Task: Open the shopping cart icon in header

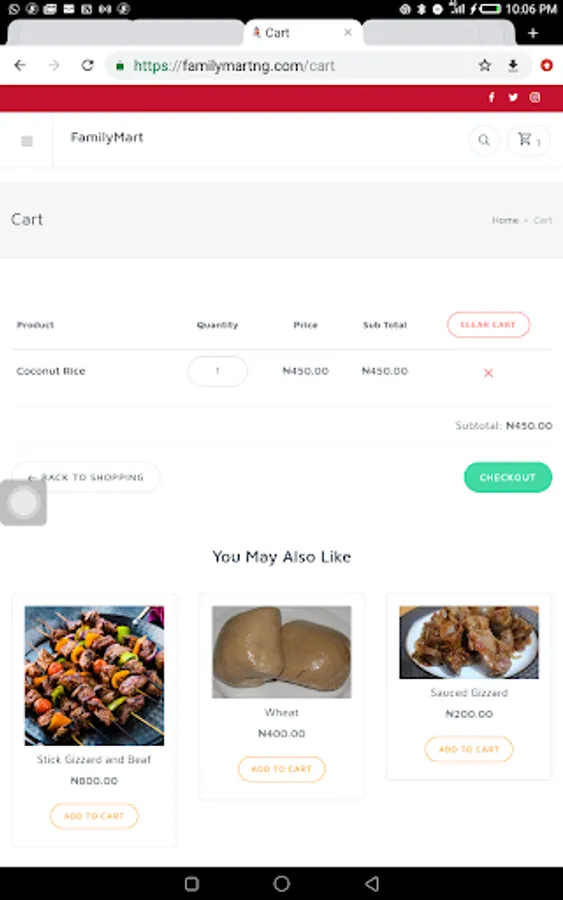Action: tap(529, 140)
